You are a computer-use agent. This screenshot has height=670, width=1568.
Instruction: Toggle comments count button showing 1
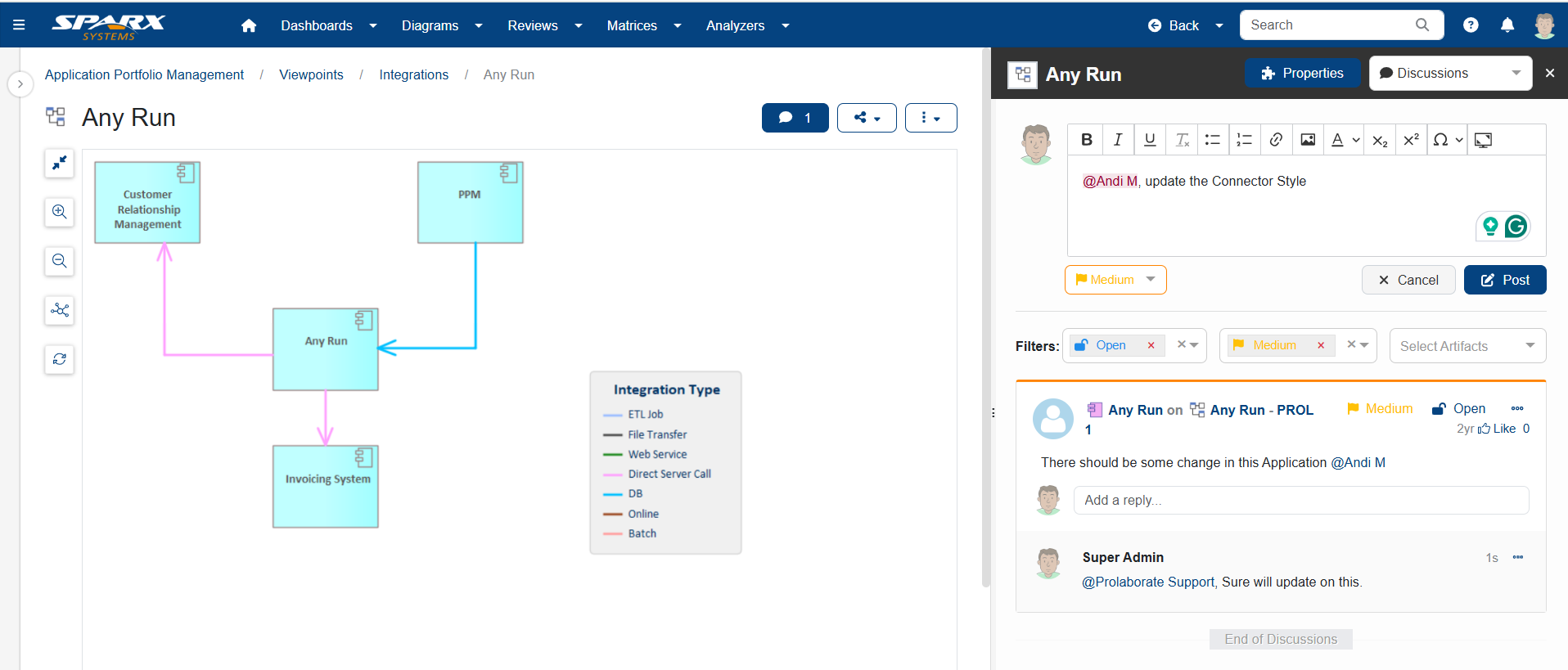click(x=795, y=118)
